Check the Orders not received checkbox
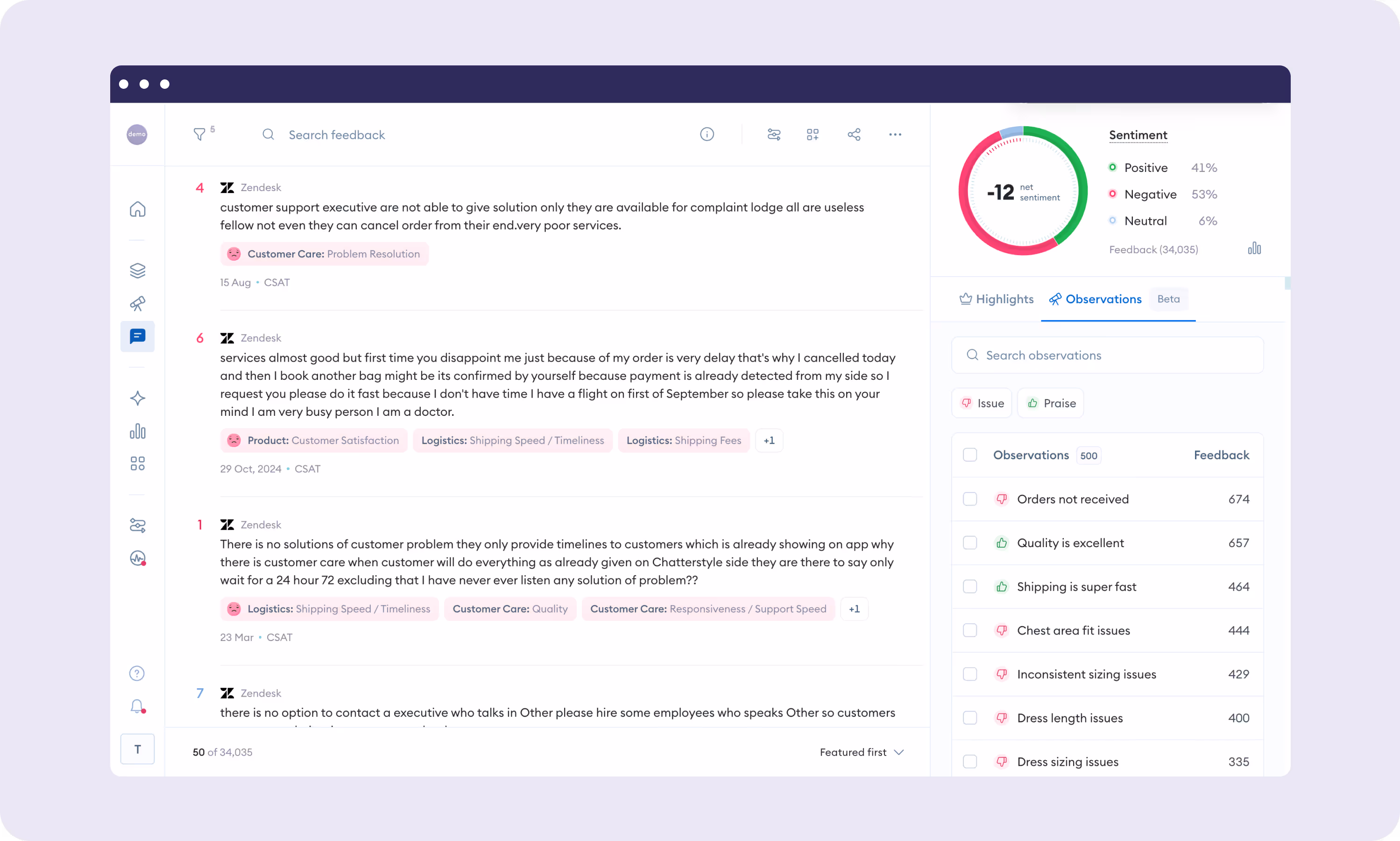Viewport: 1400px width, 841px height. pos(970,499)
